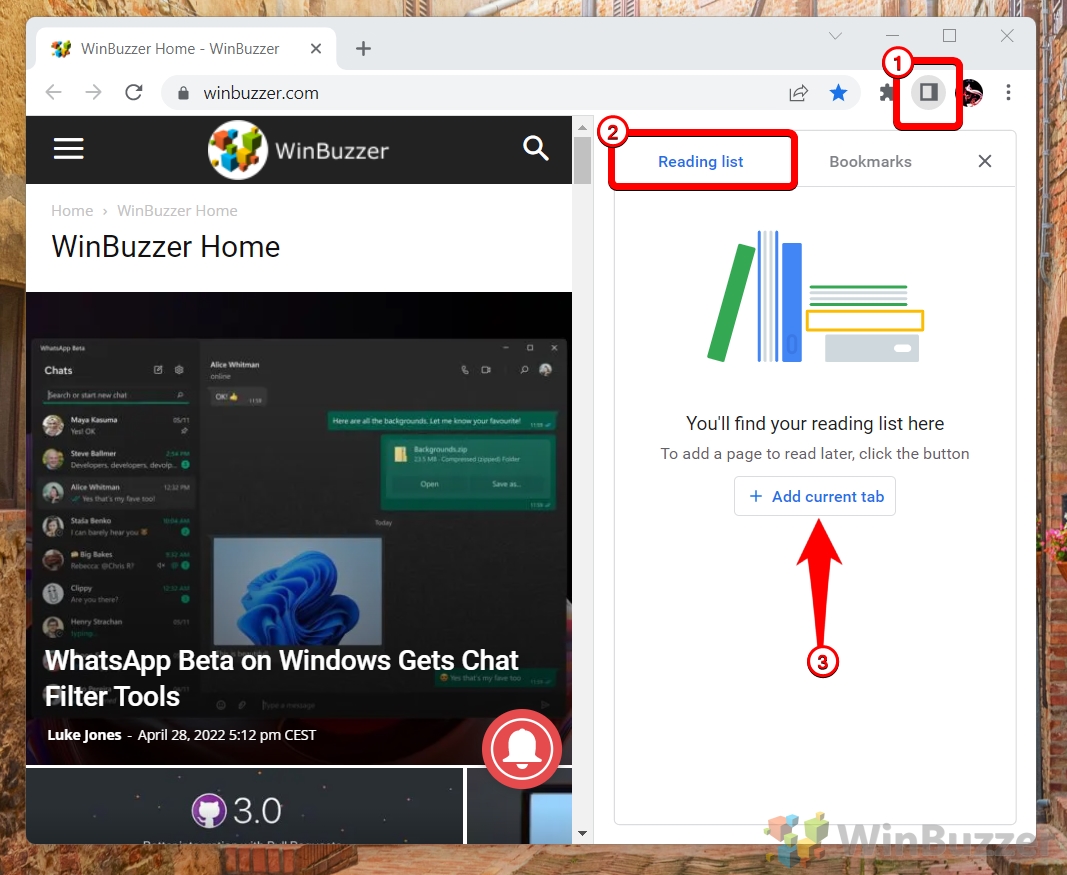This screenshot has width=1067, height=875.
Task: Click the red notification bell button
Action: click(x=522, y=748)
